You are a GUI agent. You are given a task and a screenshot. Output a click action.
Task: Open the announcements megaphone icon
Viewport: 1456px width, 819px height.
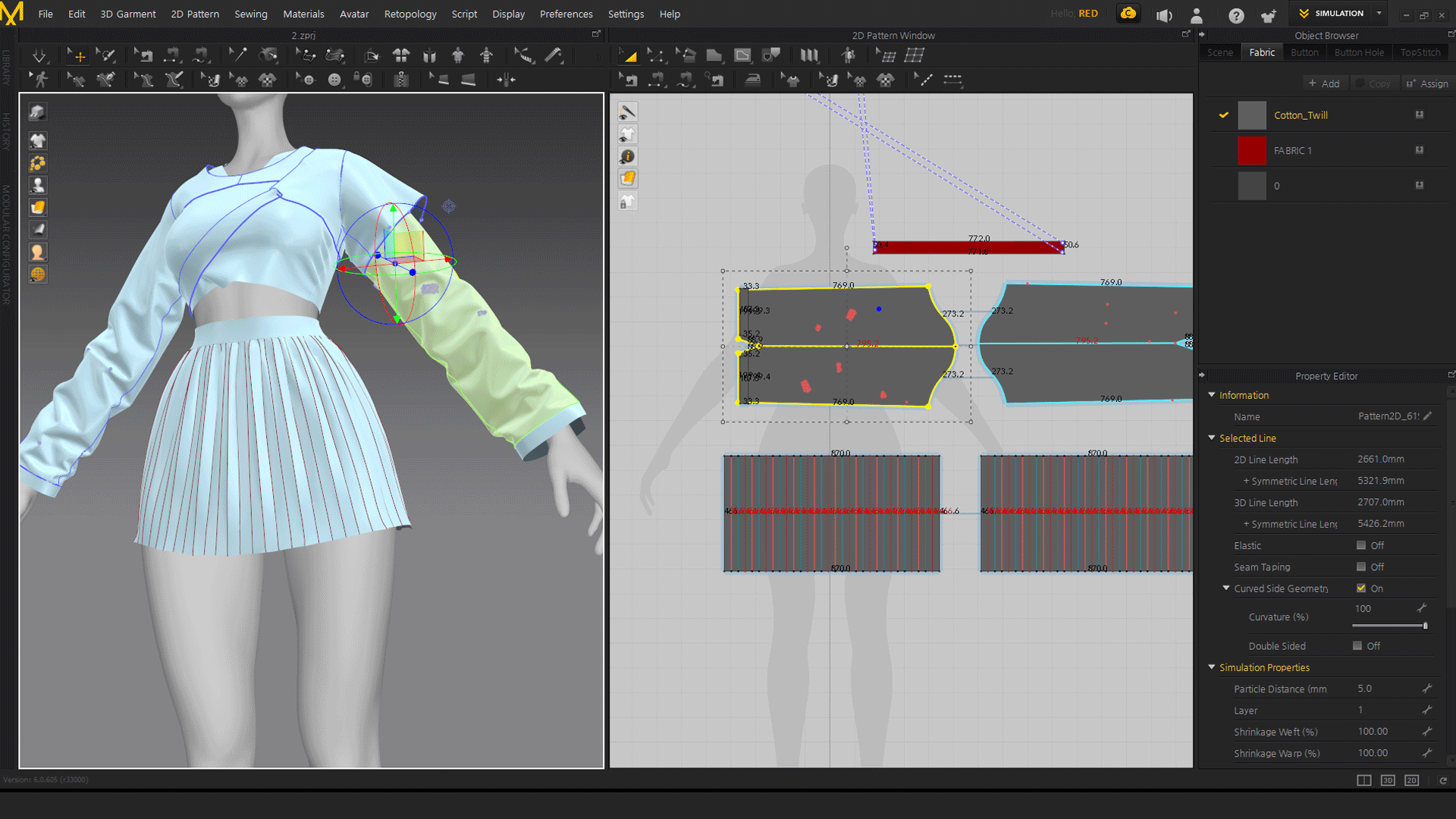1164,15
